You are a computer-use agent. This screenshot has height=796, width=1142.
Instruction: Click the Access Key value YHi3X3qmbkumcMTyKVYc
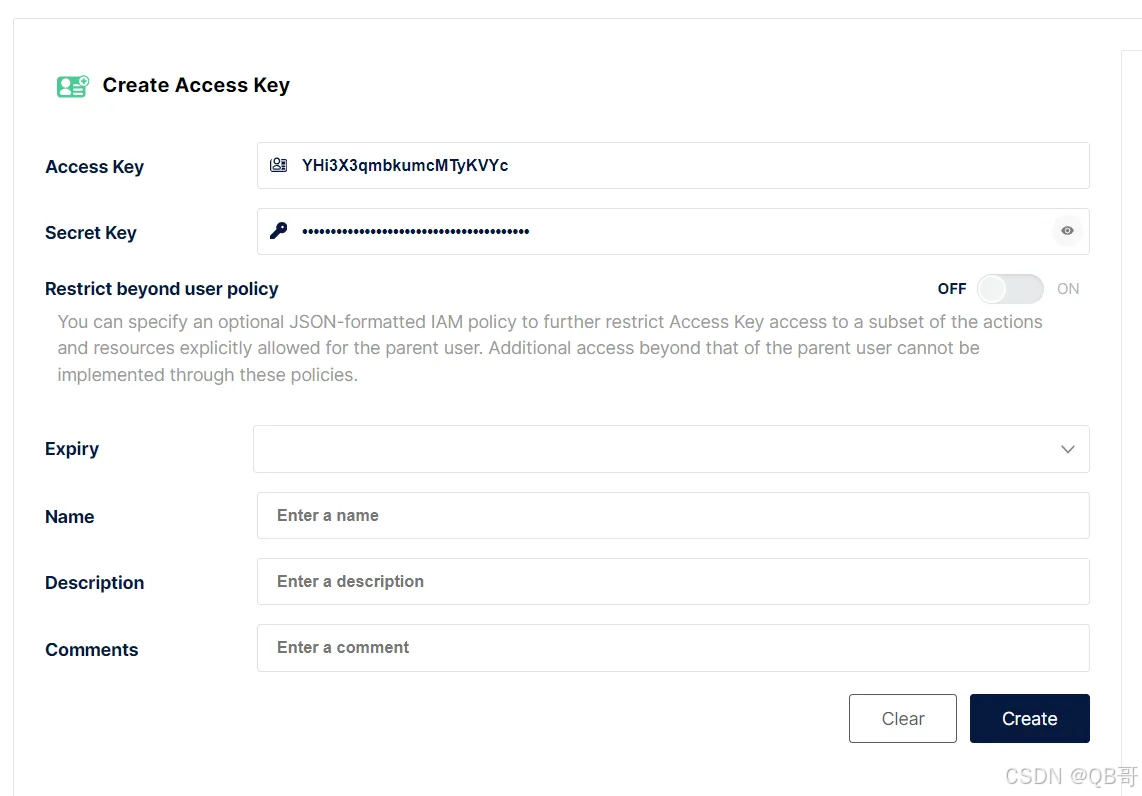tap(405, 166)
